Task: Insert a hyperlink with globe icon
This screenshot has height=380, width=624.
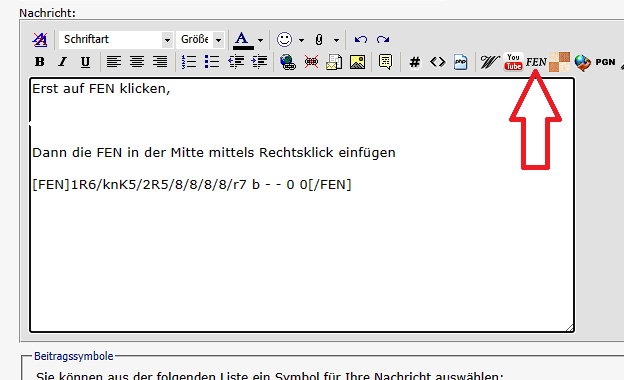Action: (288, 62)
